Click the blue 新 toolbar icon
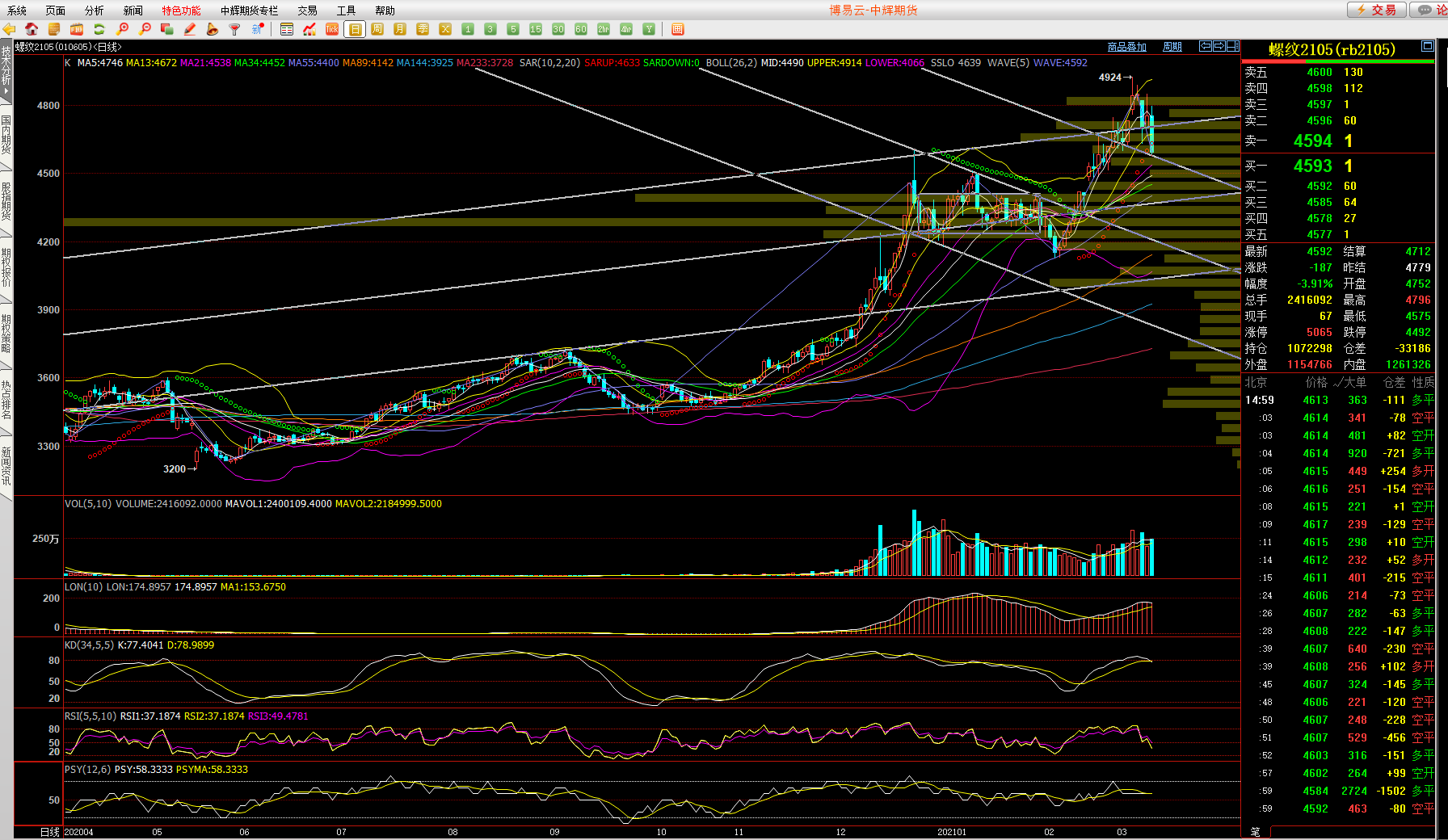 tap(258, 29)
